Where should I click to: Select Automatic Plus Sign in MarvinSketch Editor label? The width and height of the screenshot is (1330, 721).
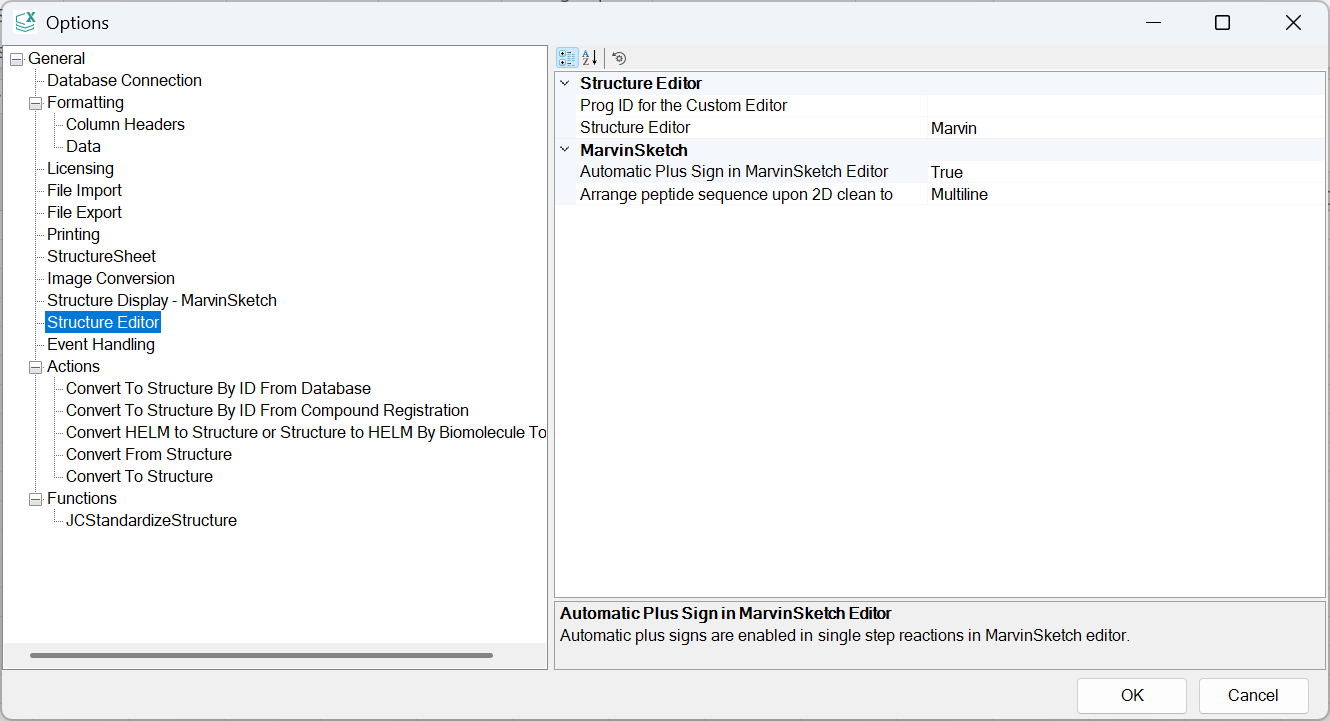point(734,172)
